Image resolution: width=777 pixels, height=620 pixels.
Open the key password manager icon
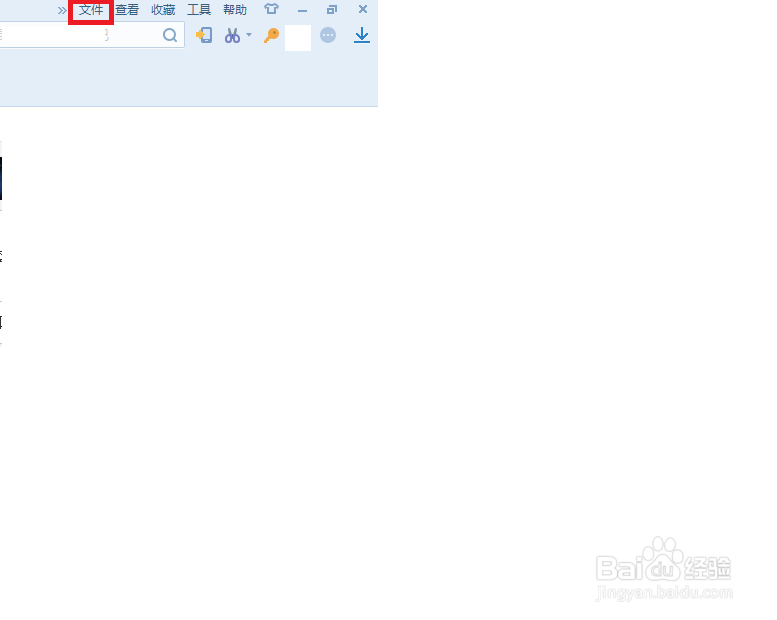click(x=272, y=35)
